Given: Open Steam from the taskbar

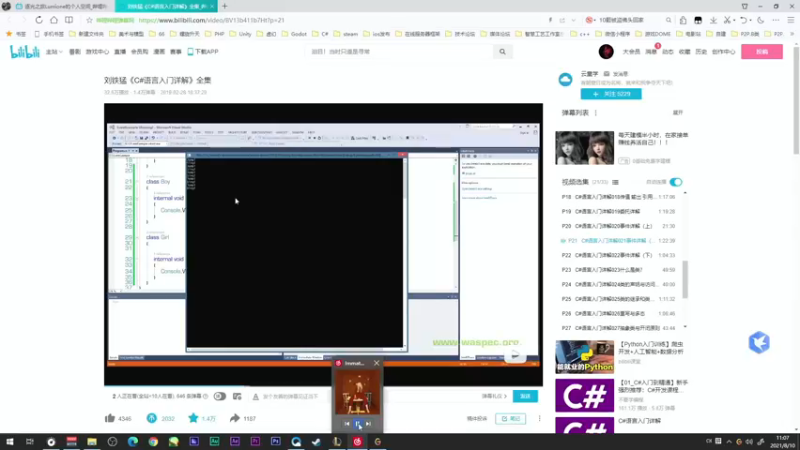Looking at the screenshot, I should click(316, 441).
